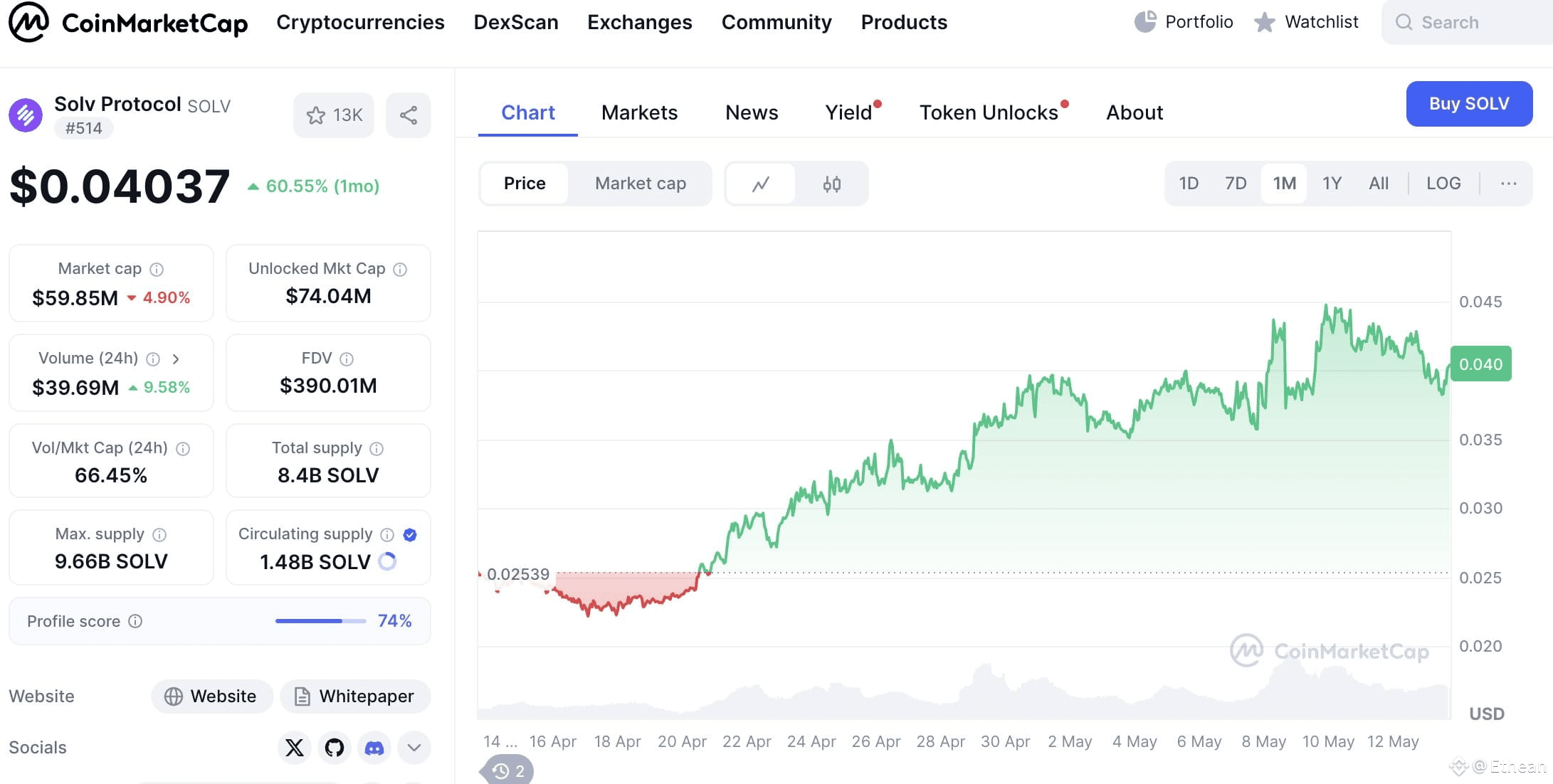Open the X (Twitter) social link
This screenshot has width=1553, height=784.
pos(295,748)
